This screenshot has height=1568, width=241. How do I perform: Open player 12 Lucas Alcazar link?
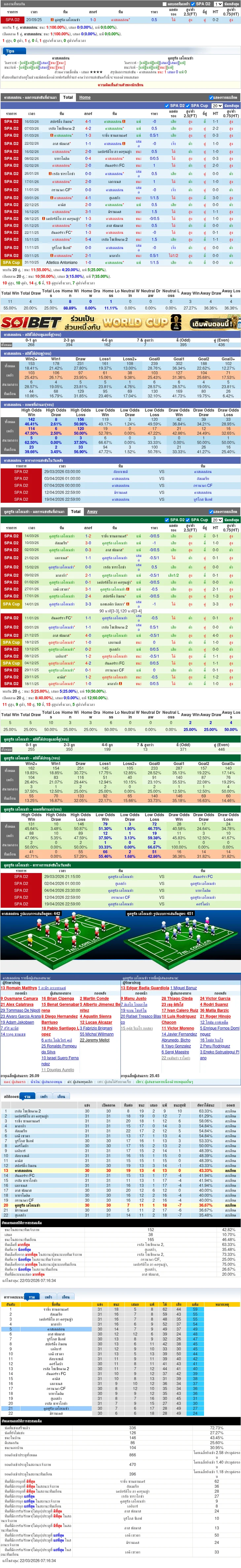95,1022
